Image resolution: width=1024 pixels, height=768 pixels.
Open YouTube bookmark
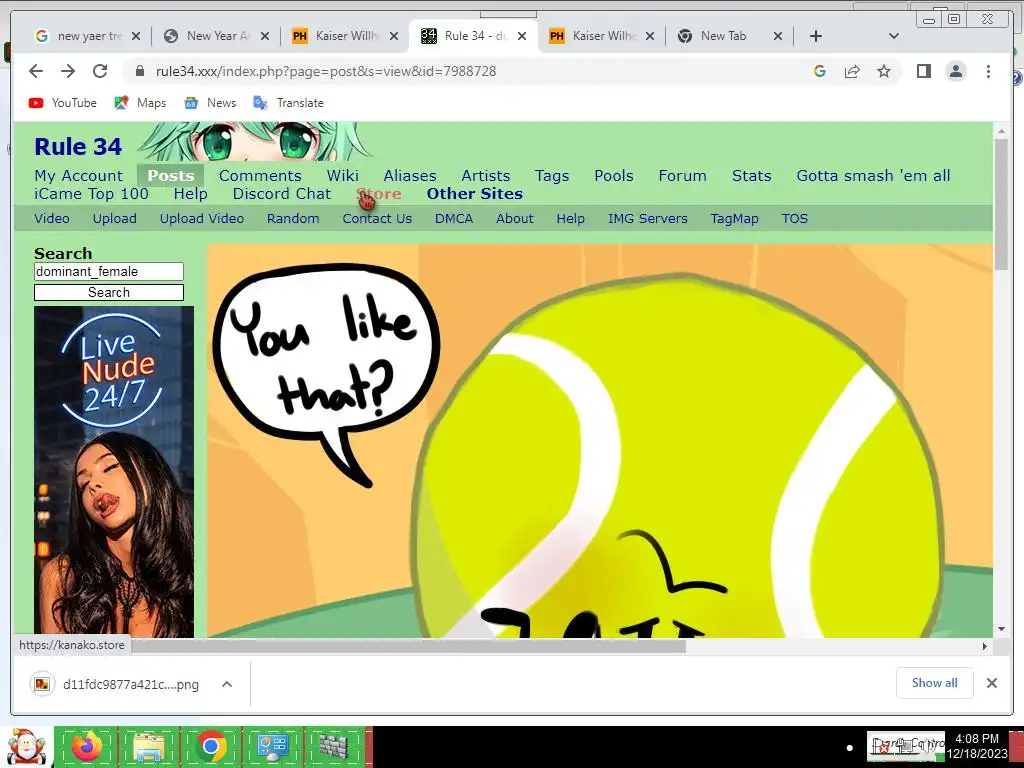pos(63,103)
